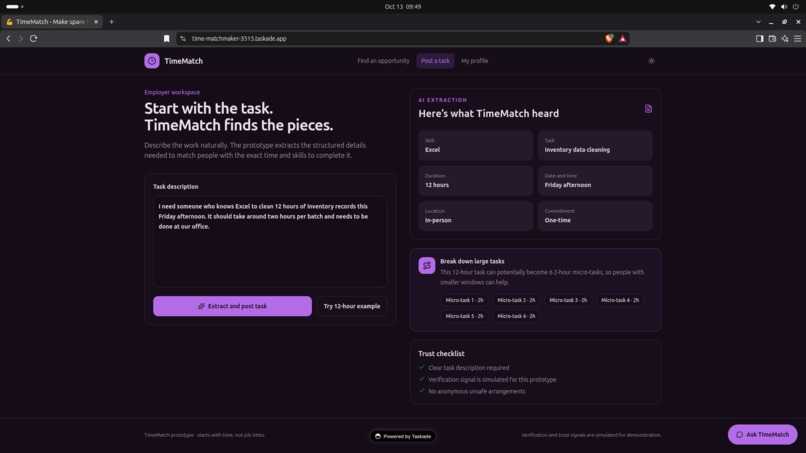Open the browser wallet icon
Viewport: 806px width, 453px height.
tap(772, 39)
